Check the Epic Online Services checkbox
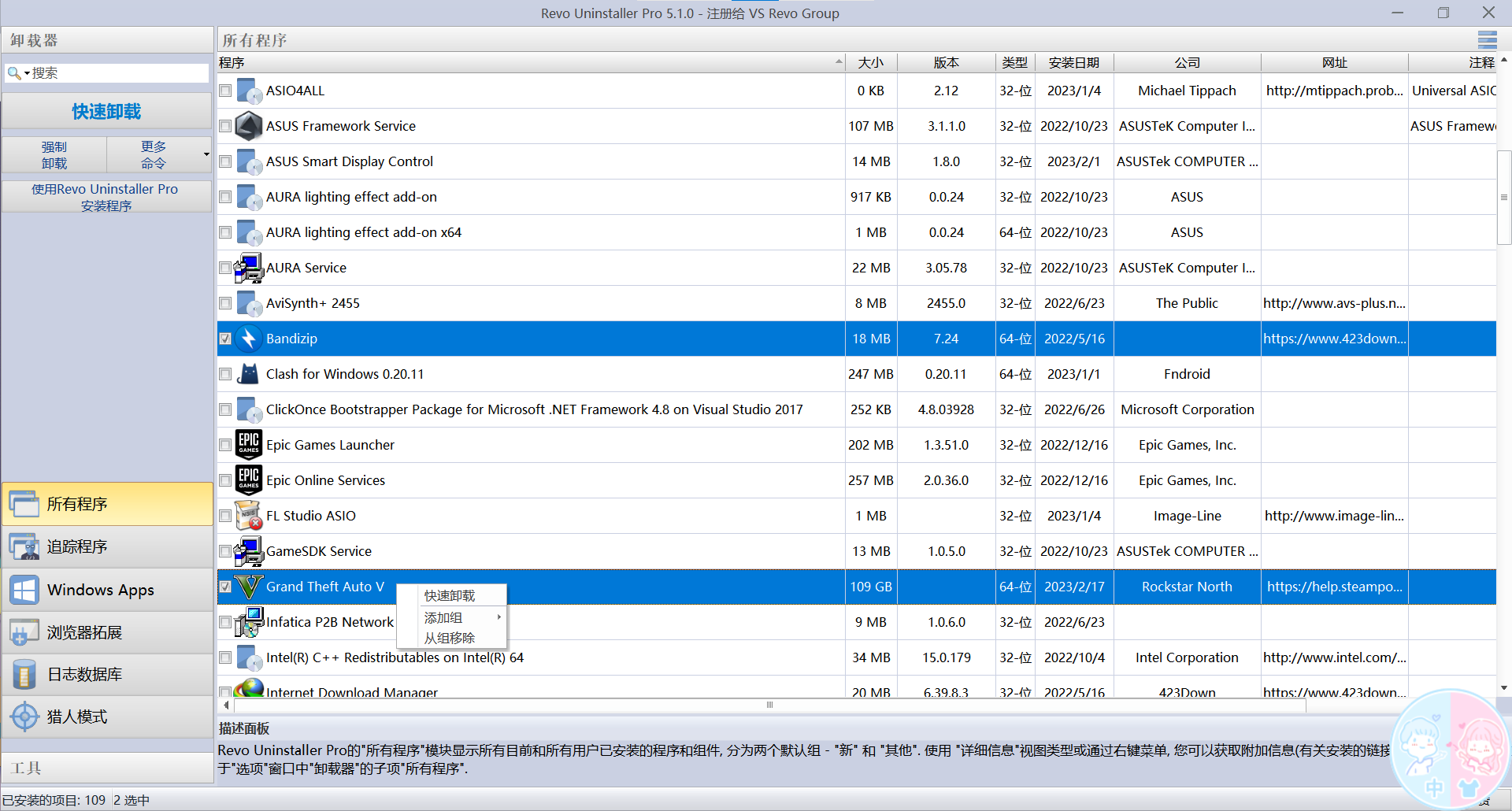Image resolution: width=1512 pixels, height=811 pixels. (x=225, y=480)
